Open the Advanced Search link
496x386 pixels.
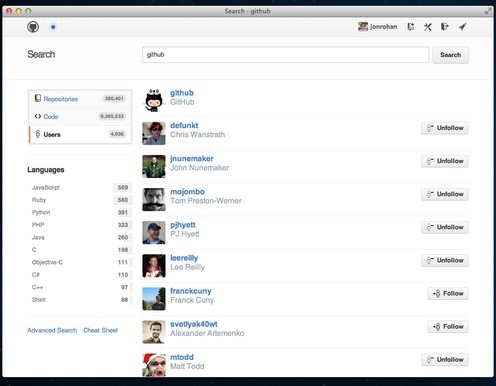(52, 330)
